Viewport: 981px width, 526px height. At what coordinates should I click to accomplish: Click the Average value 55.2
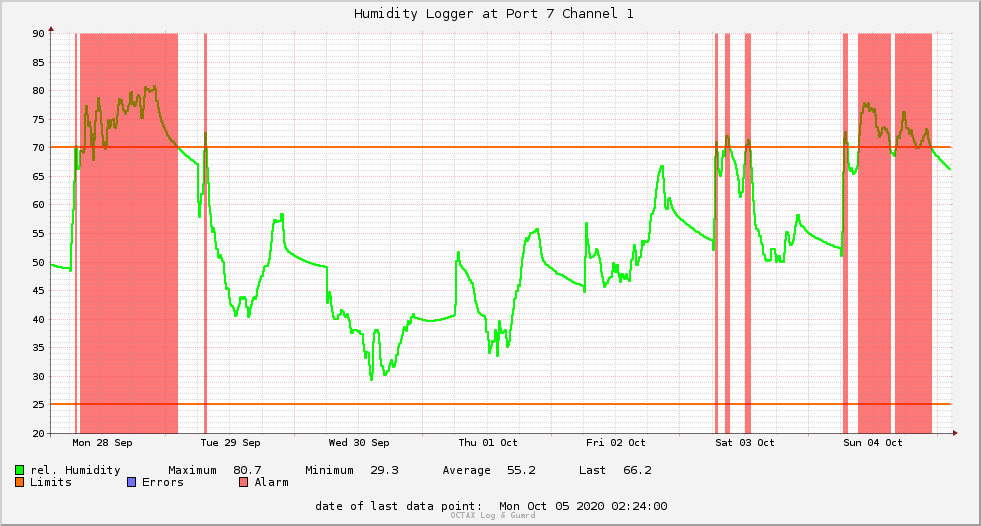click(521, 470)
